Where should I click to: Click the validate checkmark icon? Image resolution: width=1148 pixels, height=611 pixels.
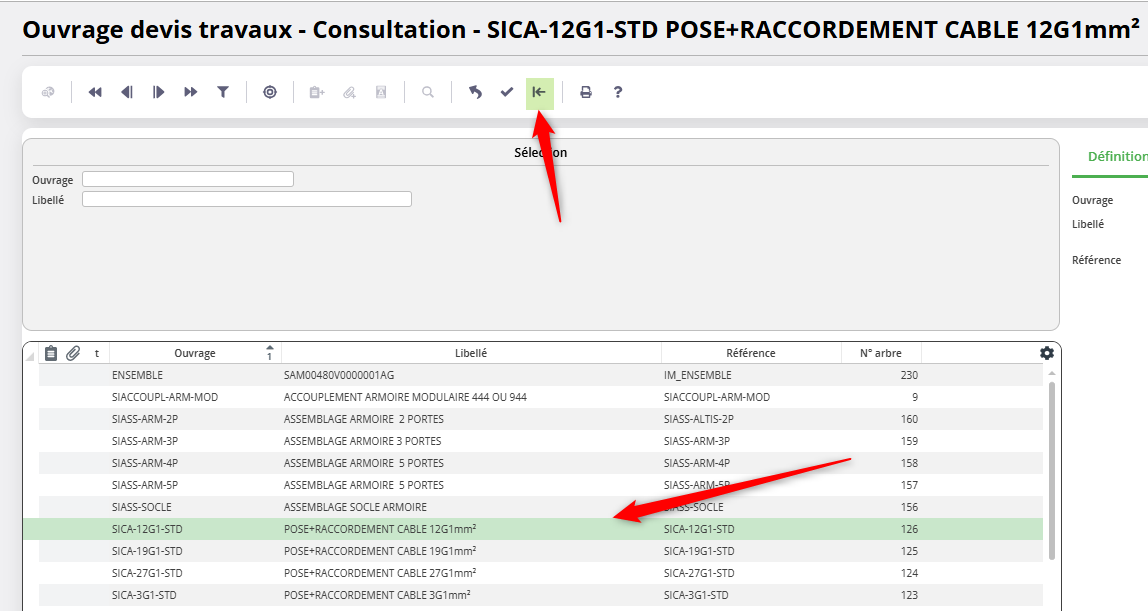coord(507,92)
